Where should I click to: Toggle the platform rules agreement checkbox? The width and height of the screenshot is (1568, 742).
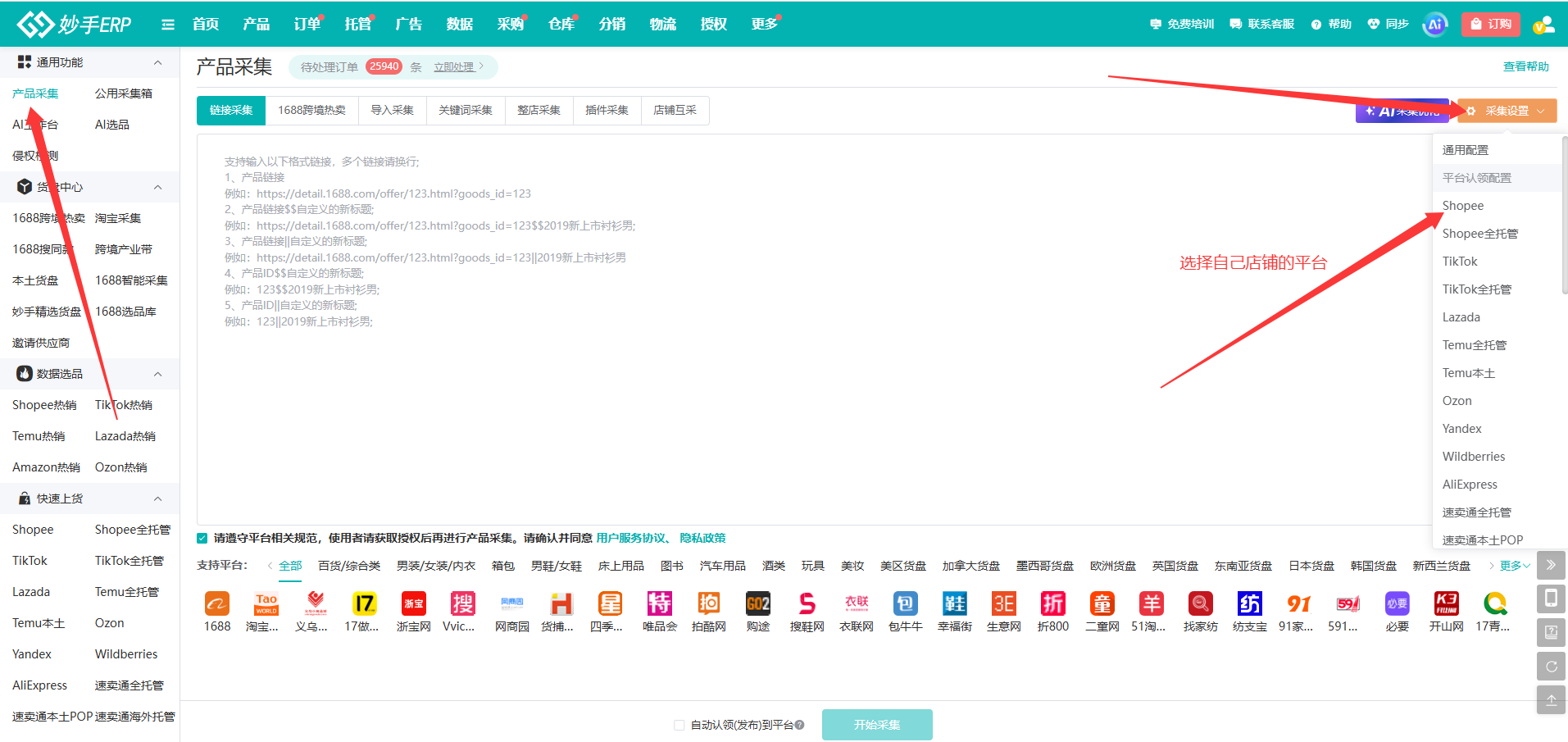[202, 538]
